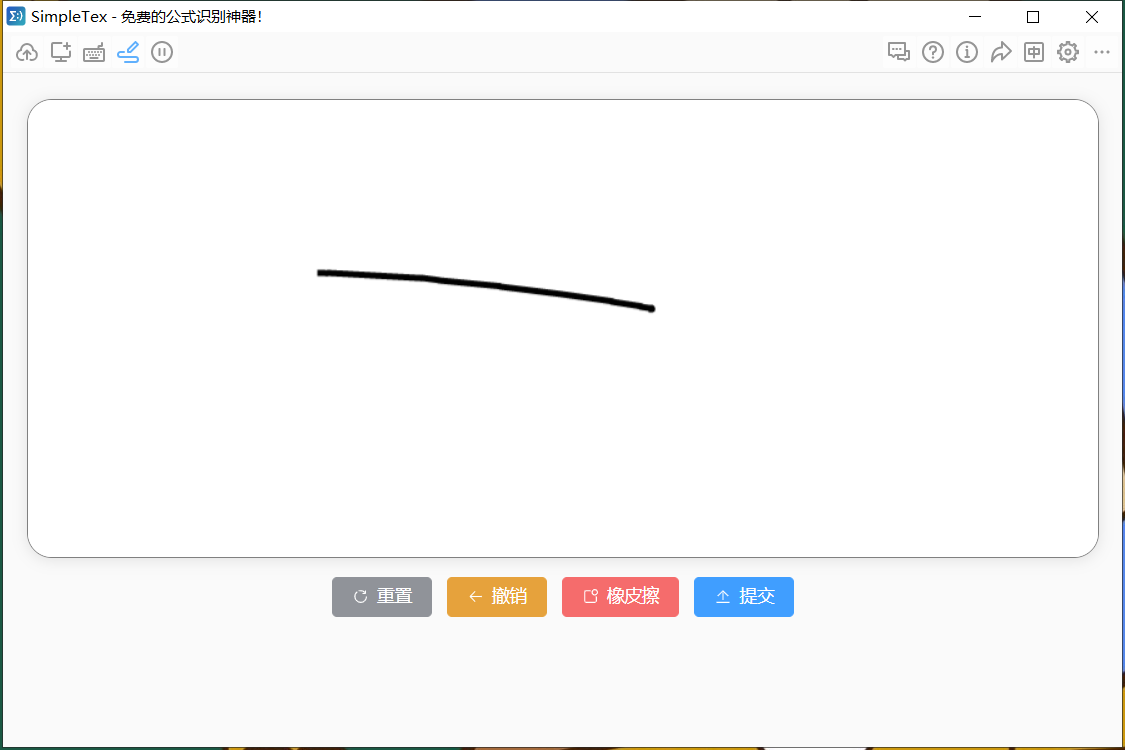Screen dimensions: 1125x750
Task: Switch language with the 中 icon
Action: tap(1034, 53)
